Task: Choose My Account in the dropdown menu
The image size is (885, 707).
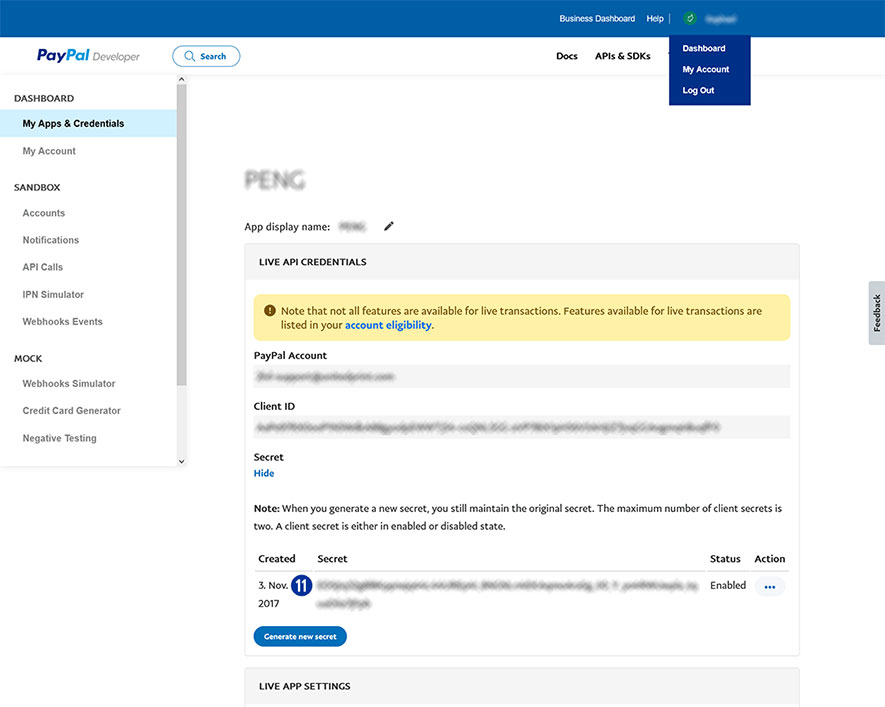Action: coord(706,69)
